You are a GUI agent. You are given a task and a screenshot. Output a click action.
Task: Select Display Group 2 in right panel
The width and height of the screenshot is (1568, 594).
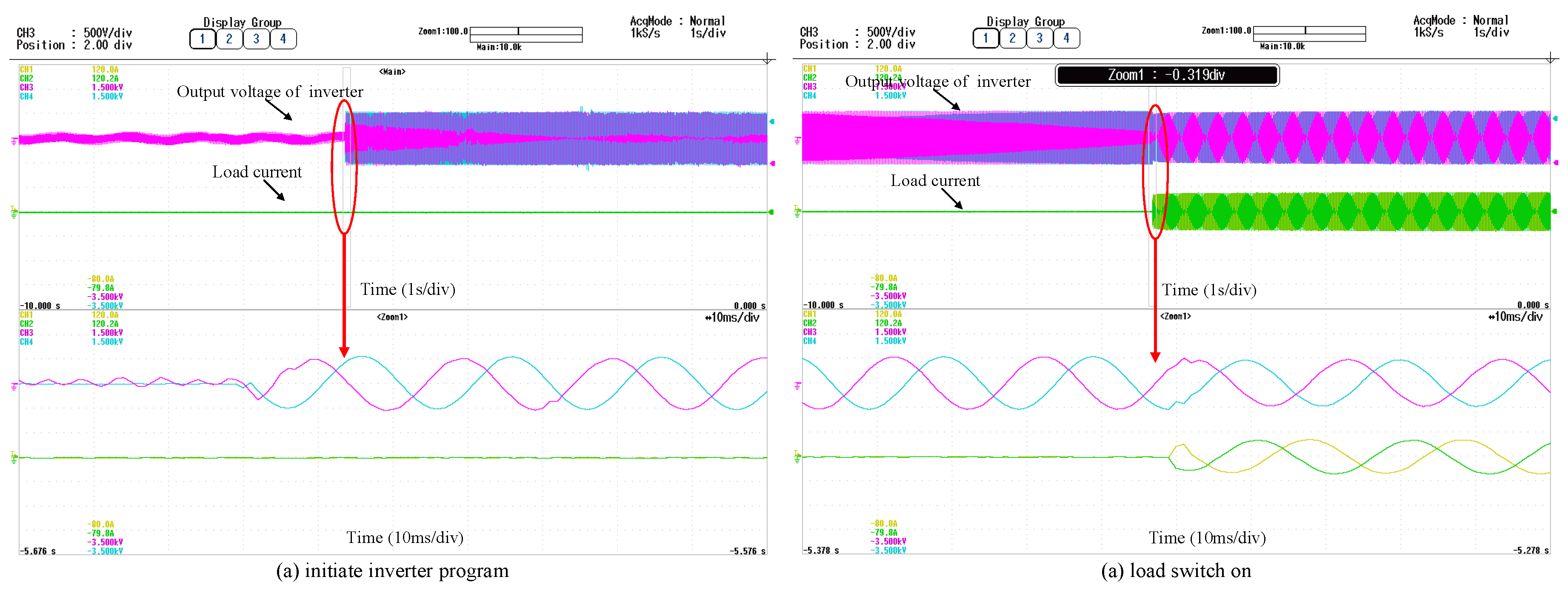pos(1012,38)
